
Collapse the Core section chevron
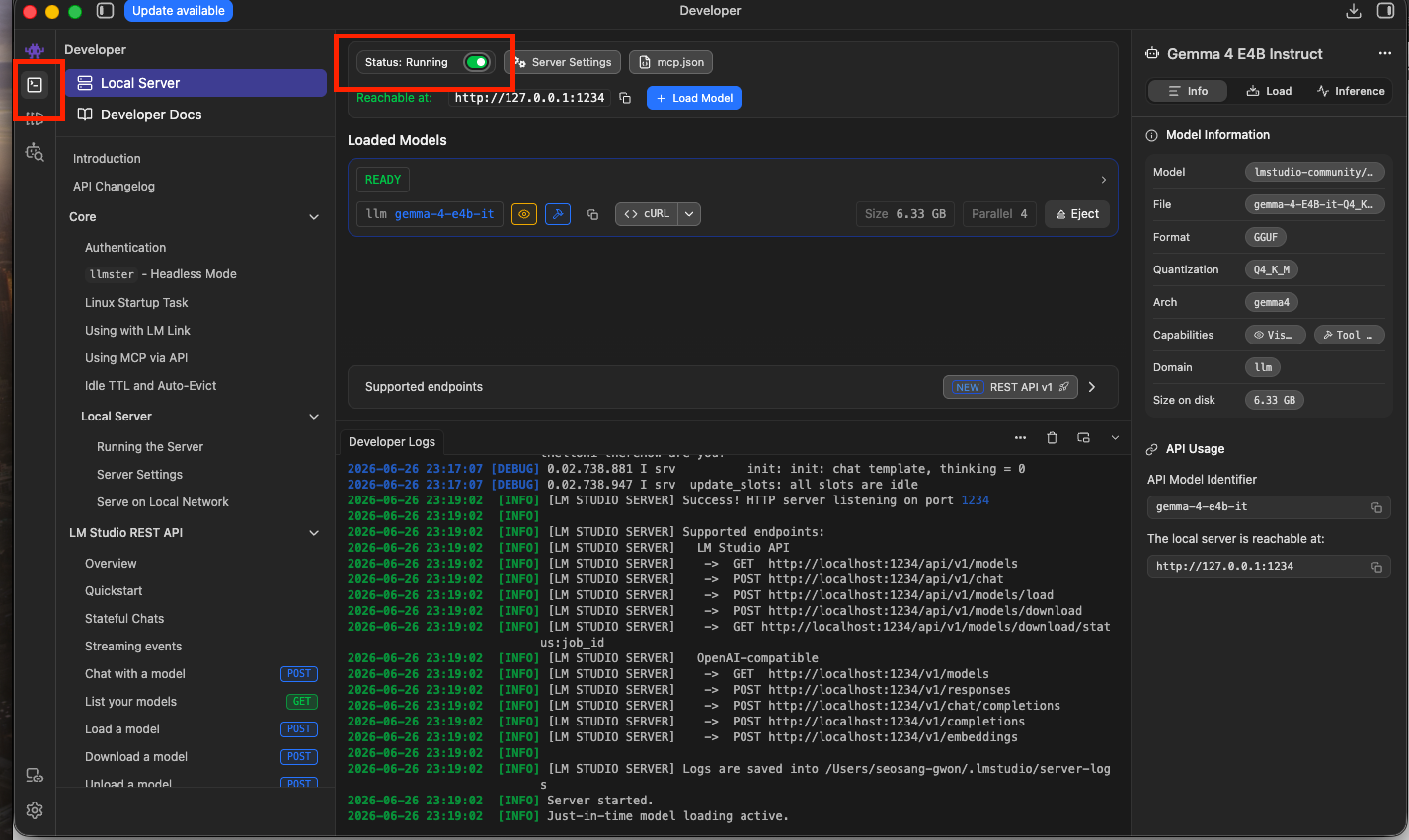(314, 217)
